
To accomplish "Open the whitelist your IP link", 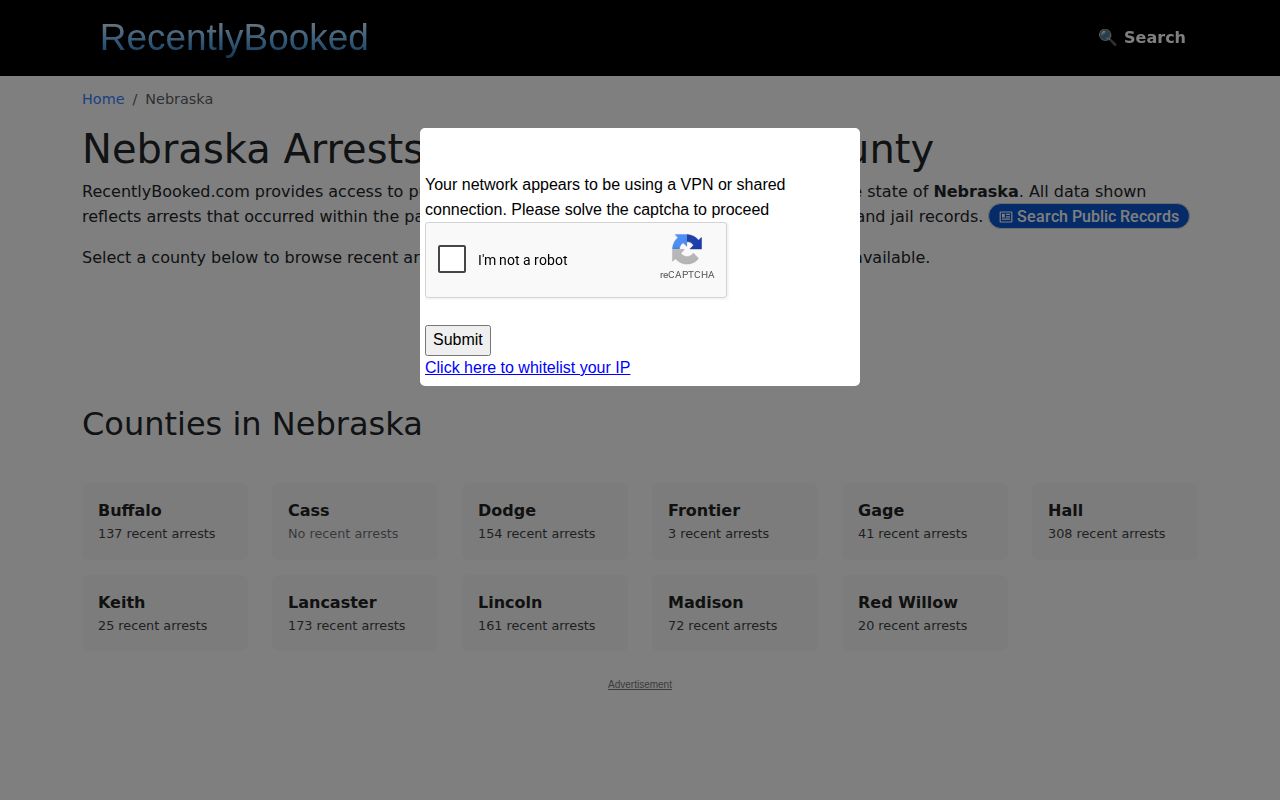I will 527,367.
